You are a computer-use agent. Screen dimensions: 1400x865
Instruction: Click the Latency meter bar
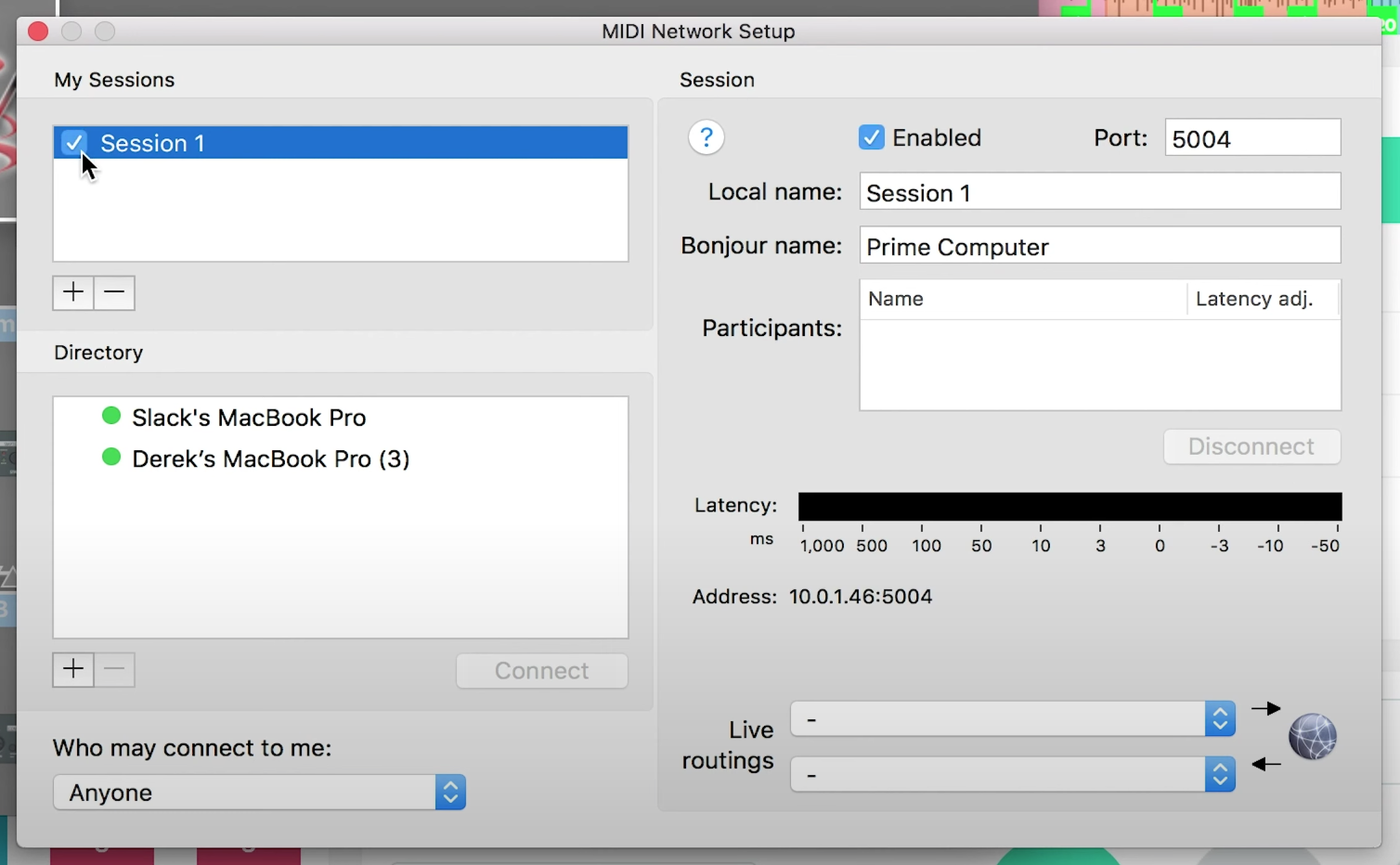tap(1069, 506)
